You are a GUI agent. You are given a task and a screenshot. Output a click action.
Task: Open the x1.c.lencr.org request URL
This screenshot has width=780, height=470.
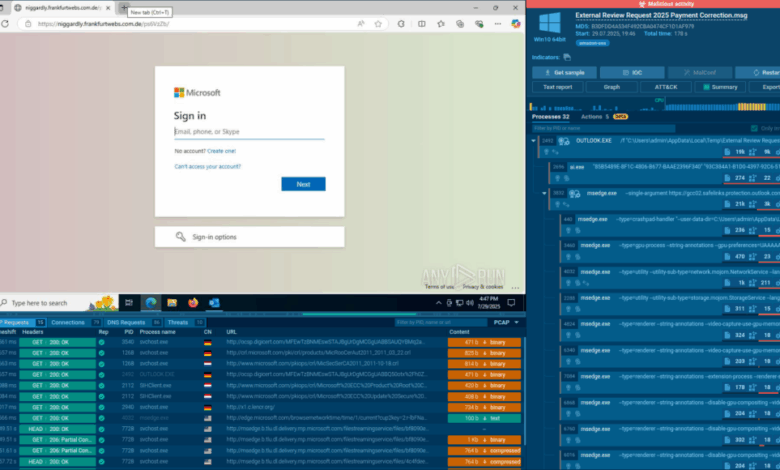pyautogui.click(x=251, y=407)
